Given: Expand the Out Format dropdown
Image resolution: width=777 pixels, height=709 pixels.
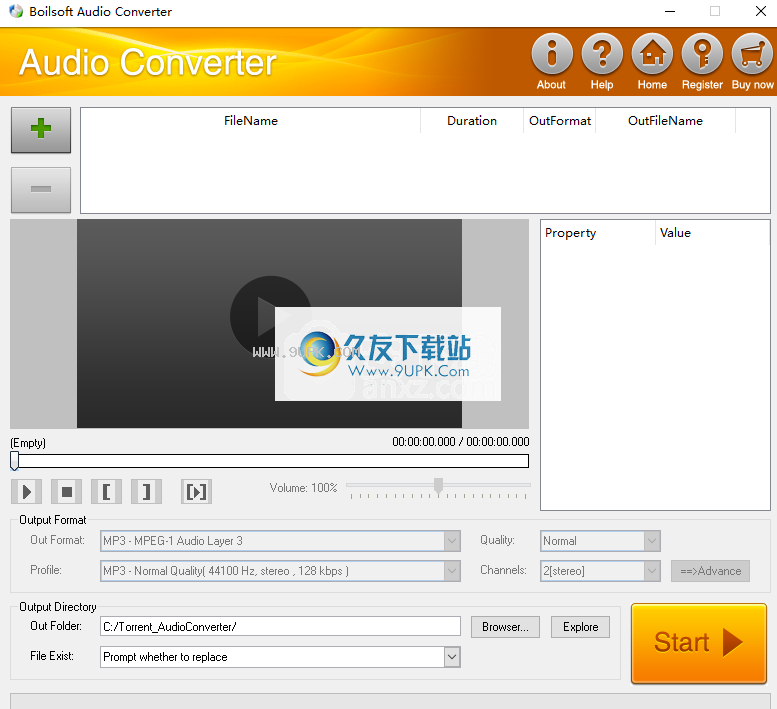Looking at the screenshot, I should (451, 541).
